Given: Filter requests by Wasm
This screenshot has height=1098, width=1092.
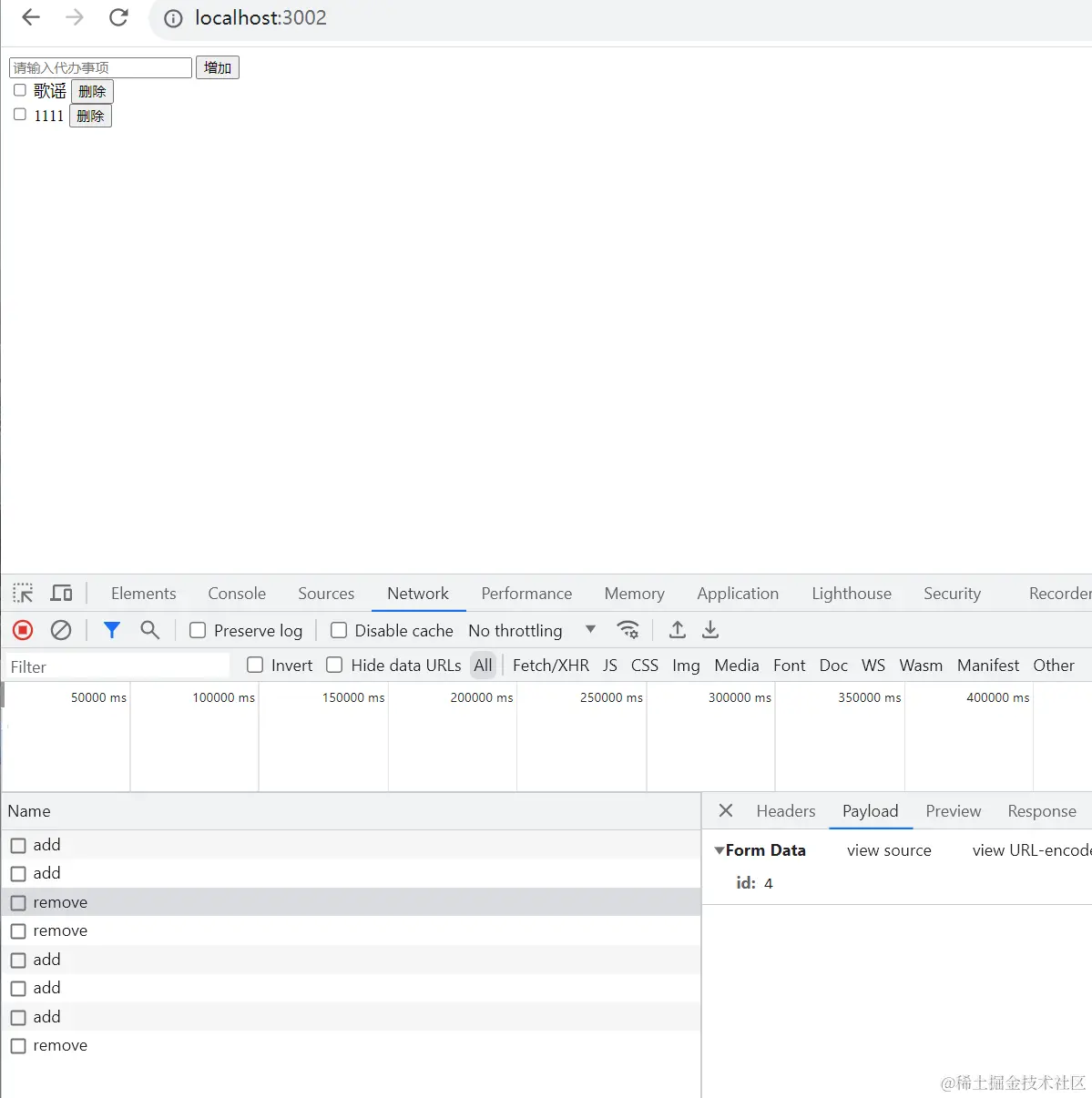Looking at the screenshot, I should [921, 666].
